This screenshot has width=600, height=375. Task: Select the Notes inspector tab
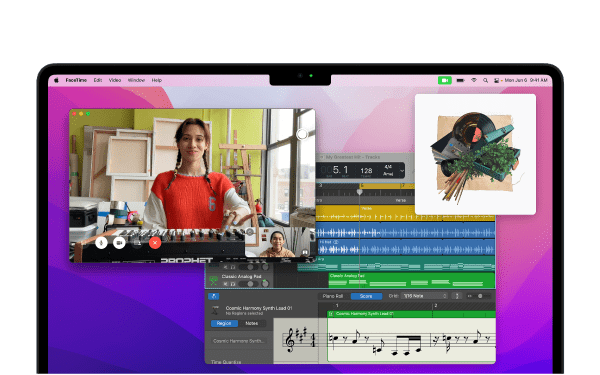pos(251,323)
